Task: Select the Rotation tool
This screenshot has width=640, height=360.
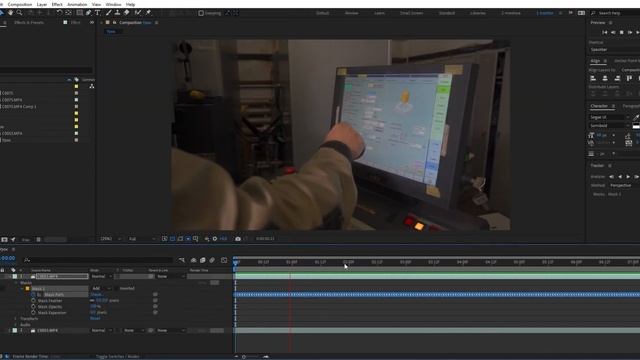Action: [59, 13]
